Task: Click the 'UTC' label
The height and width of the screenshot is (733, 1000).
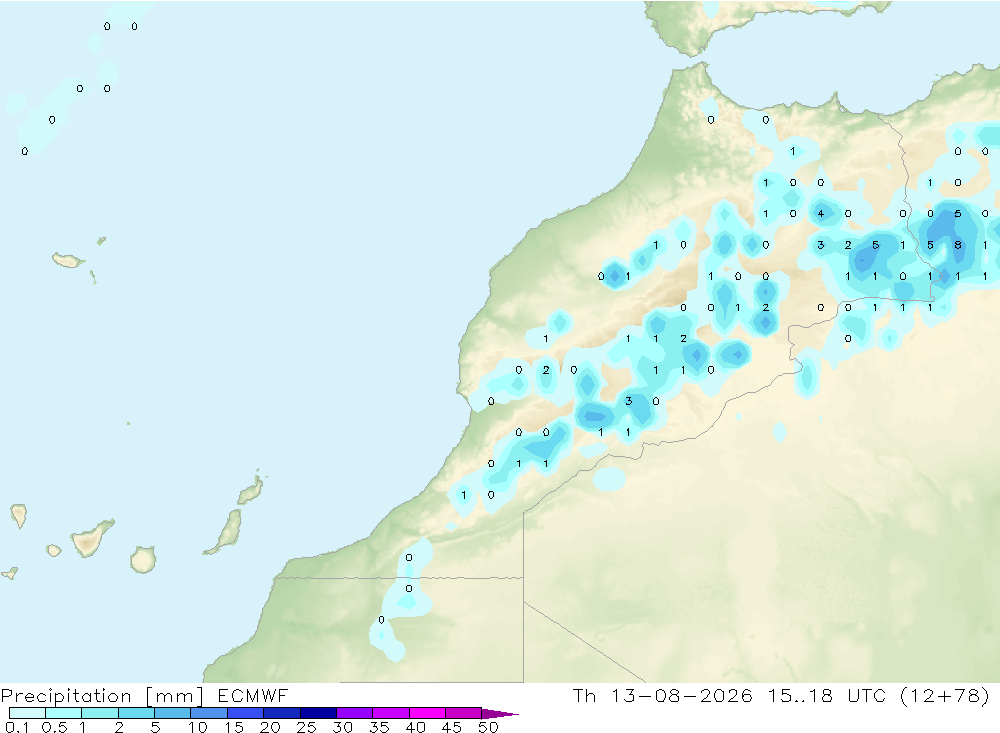Action: tap(868, 695)
